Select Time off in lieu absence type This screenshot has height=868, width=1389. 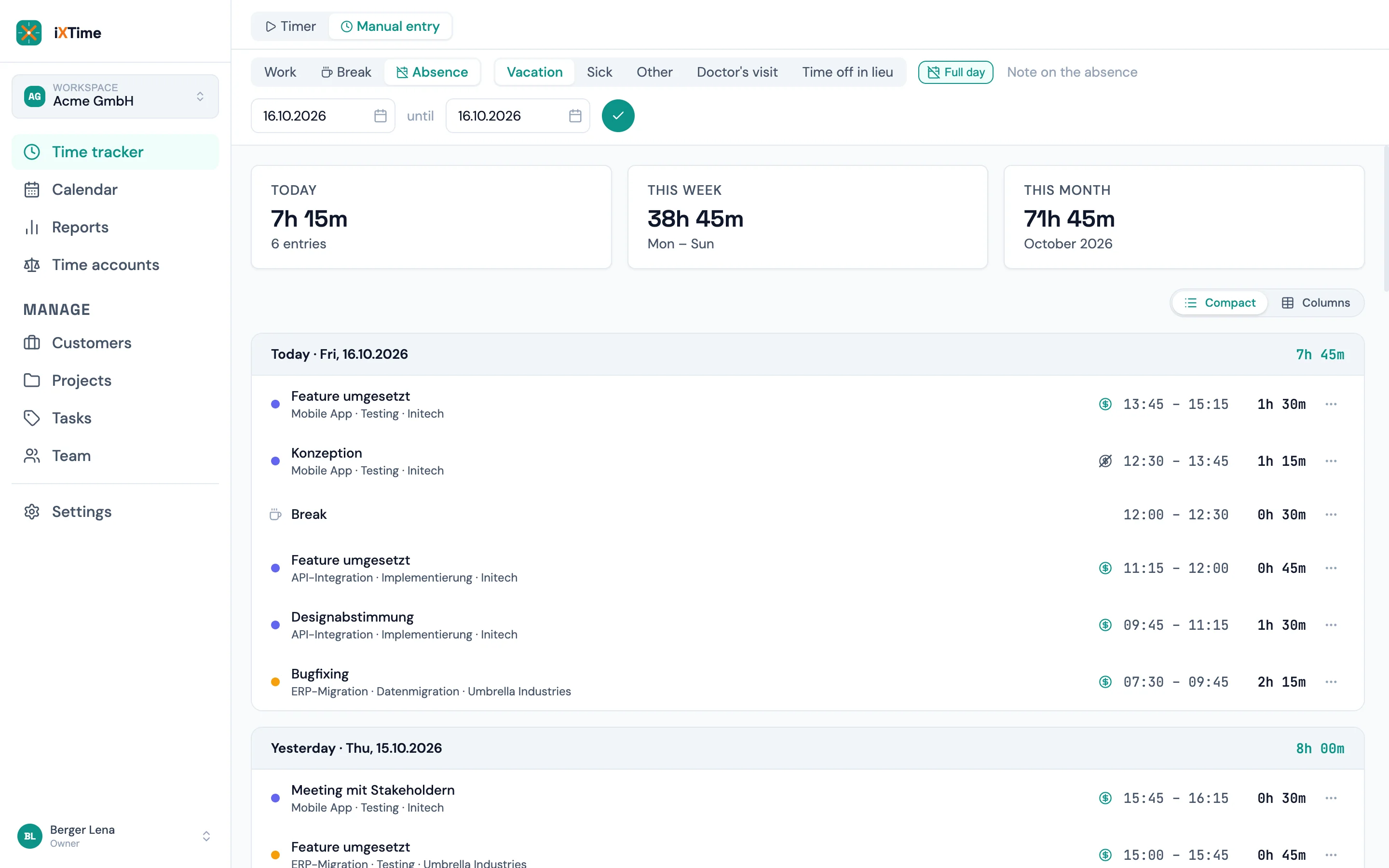pyautogui.click(x=847, y=72)
